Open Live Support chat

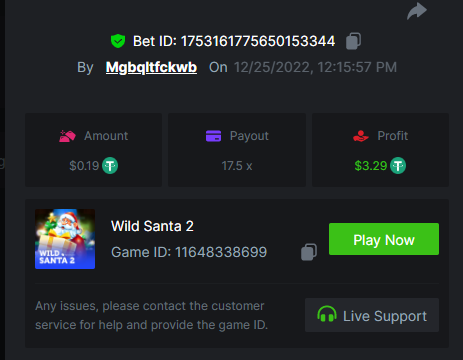pyautogui.click(x=372, y=315)
